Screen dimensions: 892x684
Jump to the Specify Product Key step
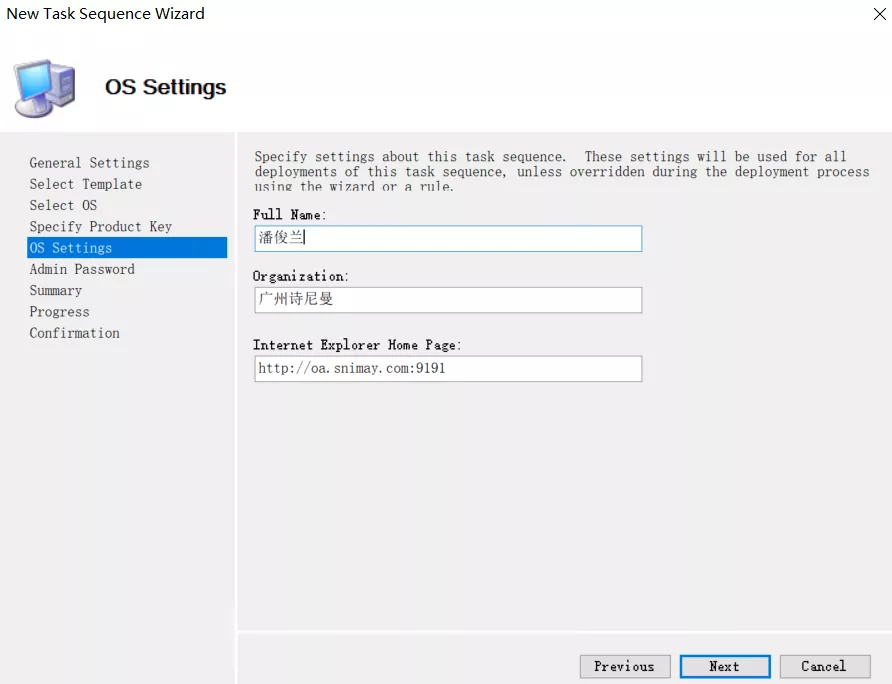point(100,227)
